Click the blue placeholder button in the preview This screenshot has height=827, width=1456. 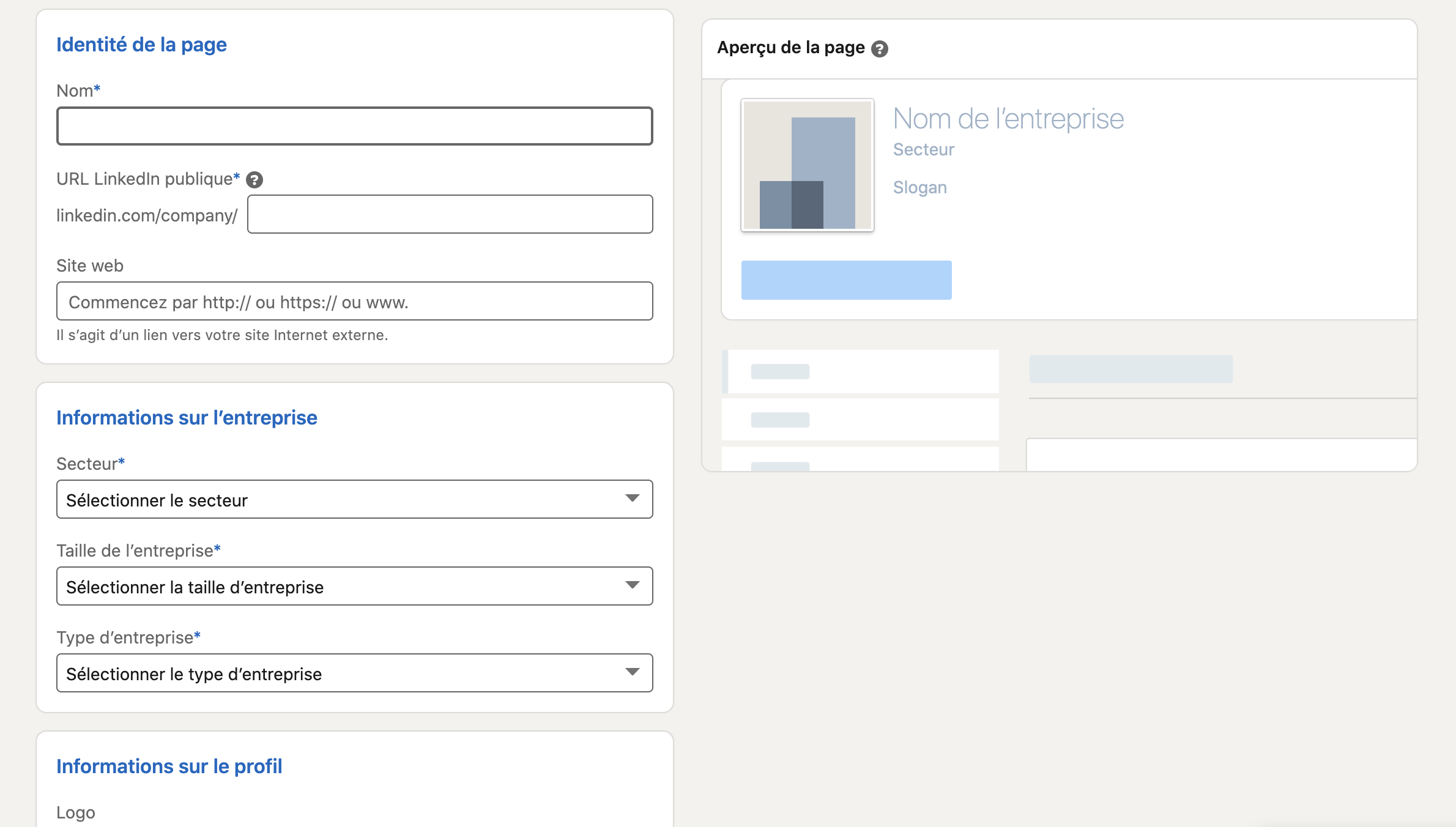847,280
